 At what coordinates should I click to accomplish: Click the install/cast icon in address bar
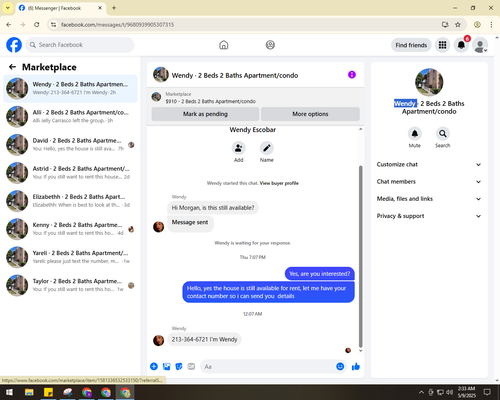[445, 25]
